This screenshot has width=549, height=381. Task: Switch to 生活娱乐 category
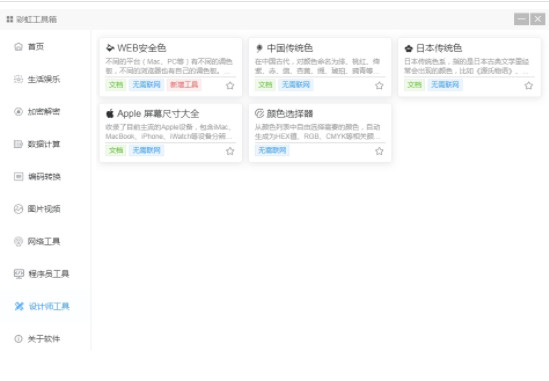coord(44,79)
